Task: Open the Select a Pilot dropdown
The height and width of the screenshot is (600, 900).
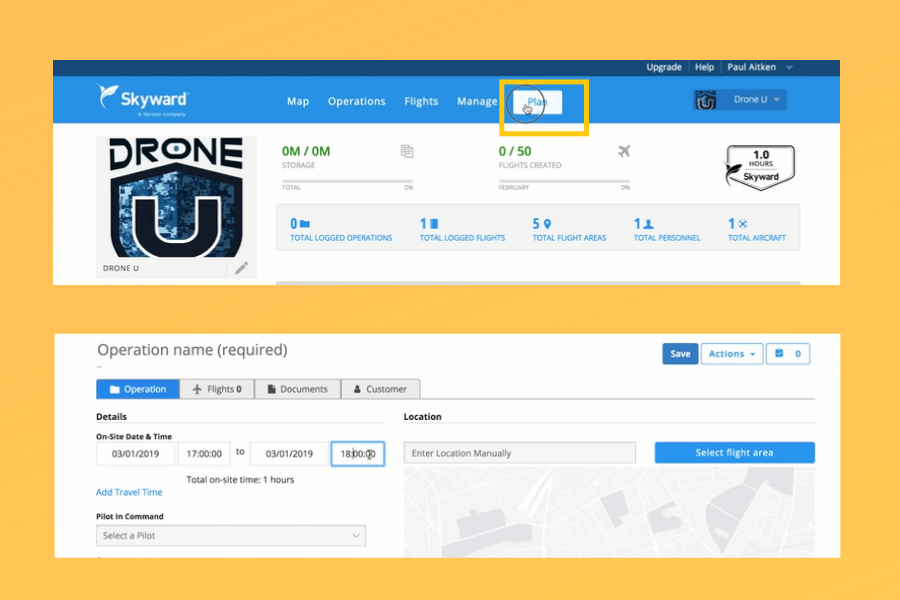Action: pos(231,536)
